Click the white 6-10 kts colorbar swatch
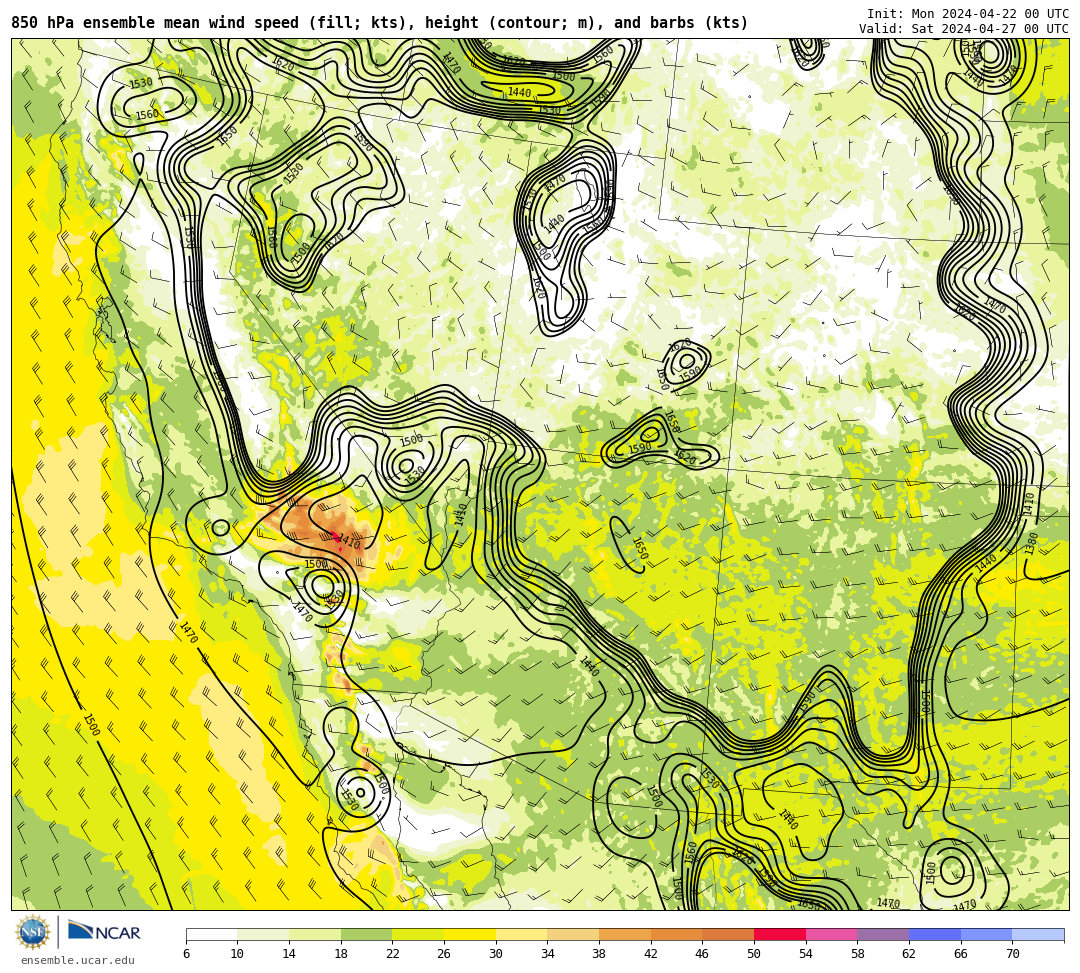1080x973 pixels. coord(211,934)
